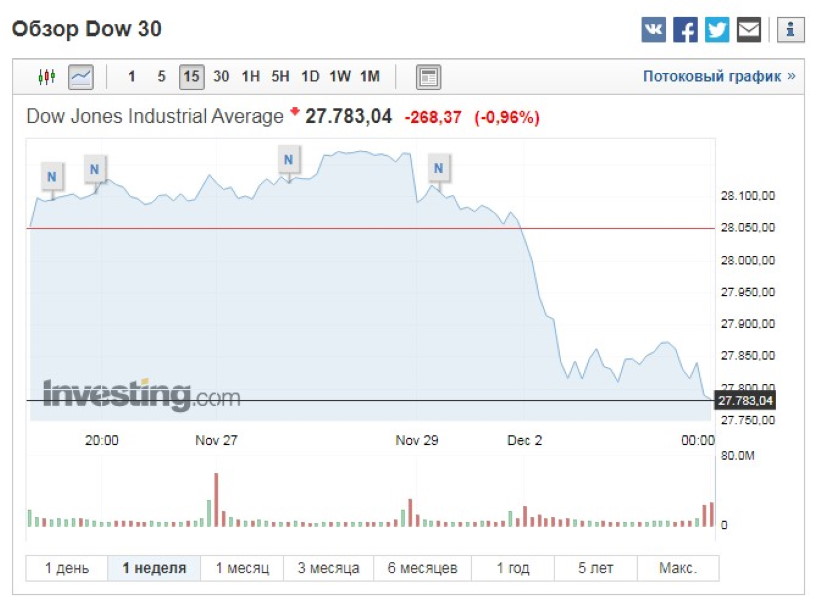
Task: Click the 27.783,04 current price label
Action: point(745,401)
